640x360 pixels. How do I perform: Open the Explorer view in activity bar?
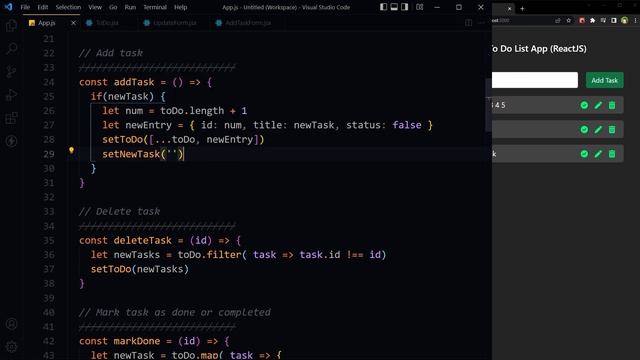coord(11,25)
